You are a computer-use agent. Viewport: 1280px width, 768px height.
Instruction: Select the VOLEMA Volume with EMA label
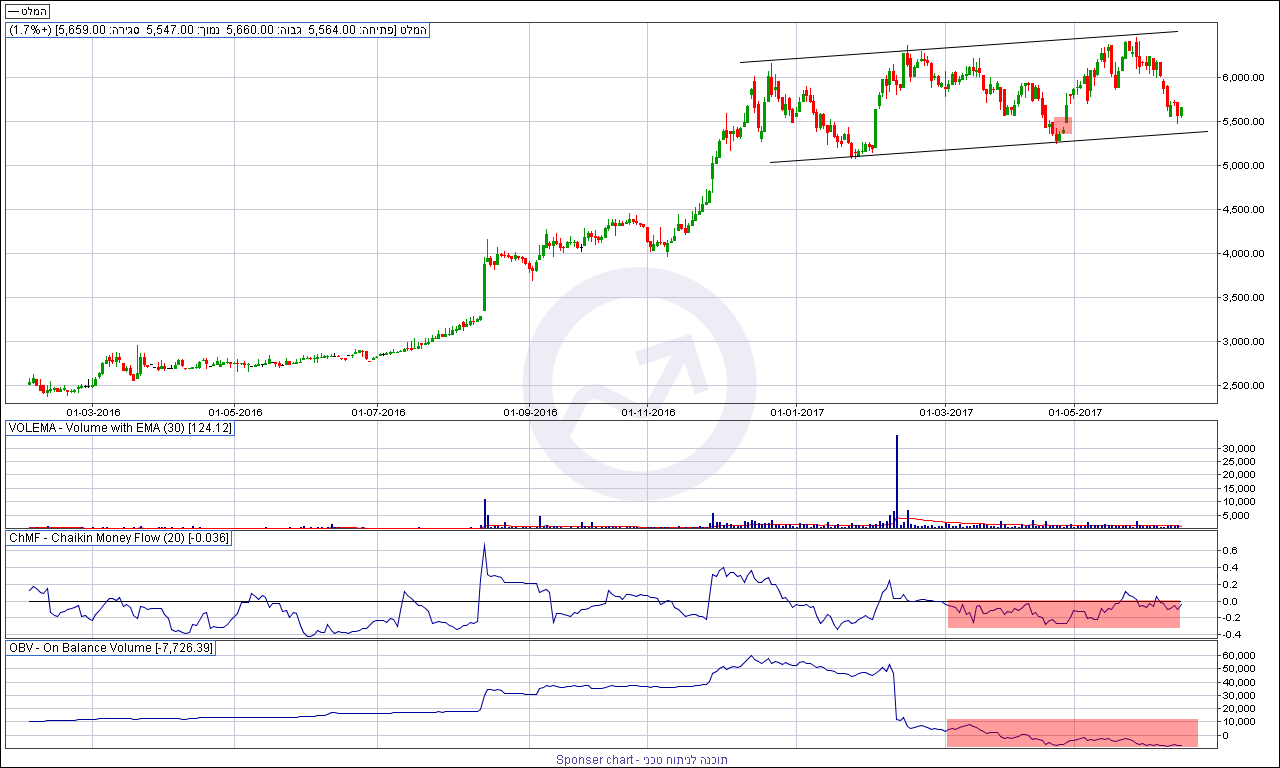(x=120, y=428)
